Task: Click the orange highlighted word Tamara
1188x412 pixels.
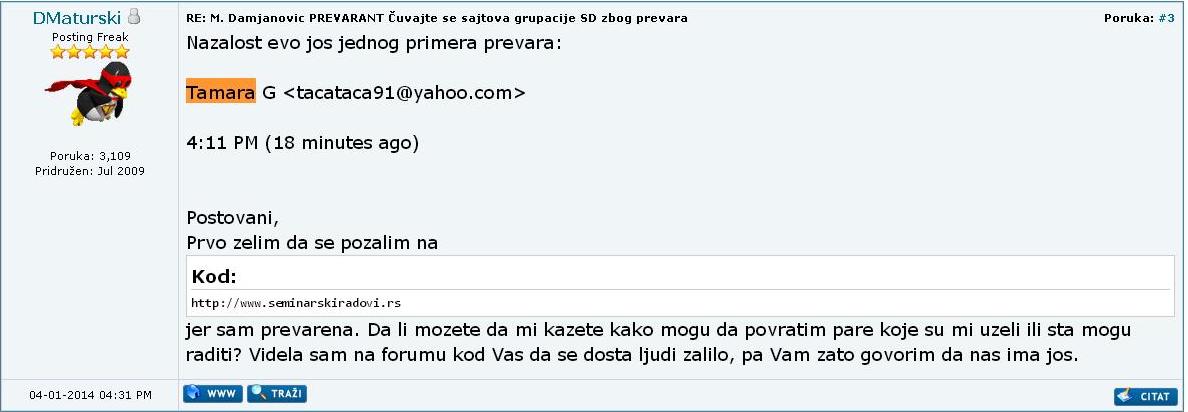Action: pyautogui.click(x=220, y=92)
